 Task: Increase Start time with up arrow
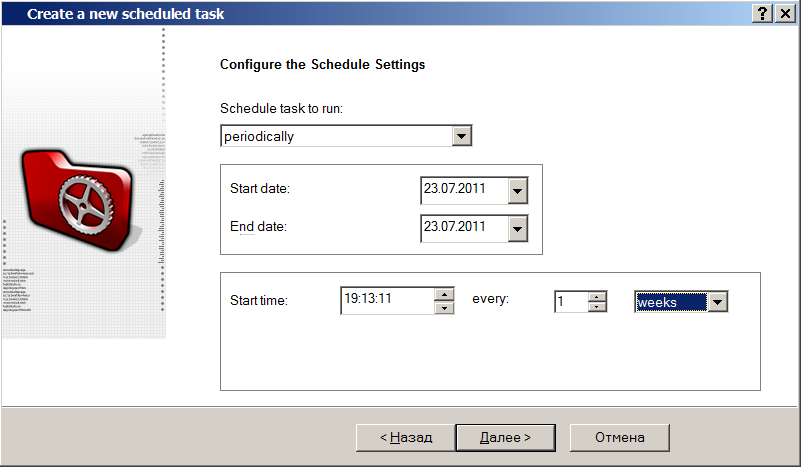tap(445, 294)
